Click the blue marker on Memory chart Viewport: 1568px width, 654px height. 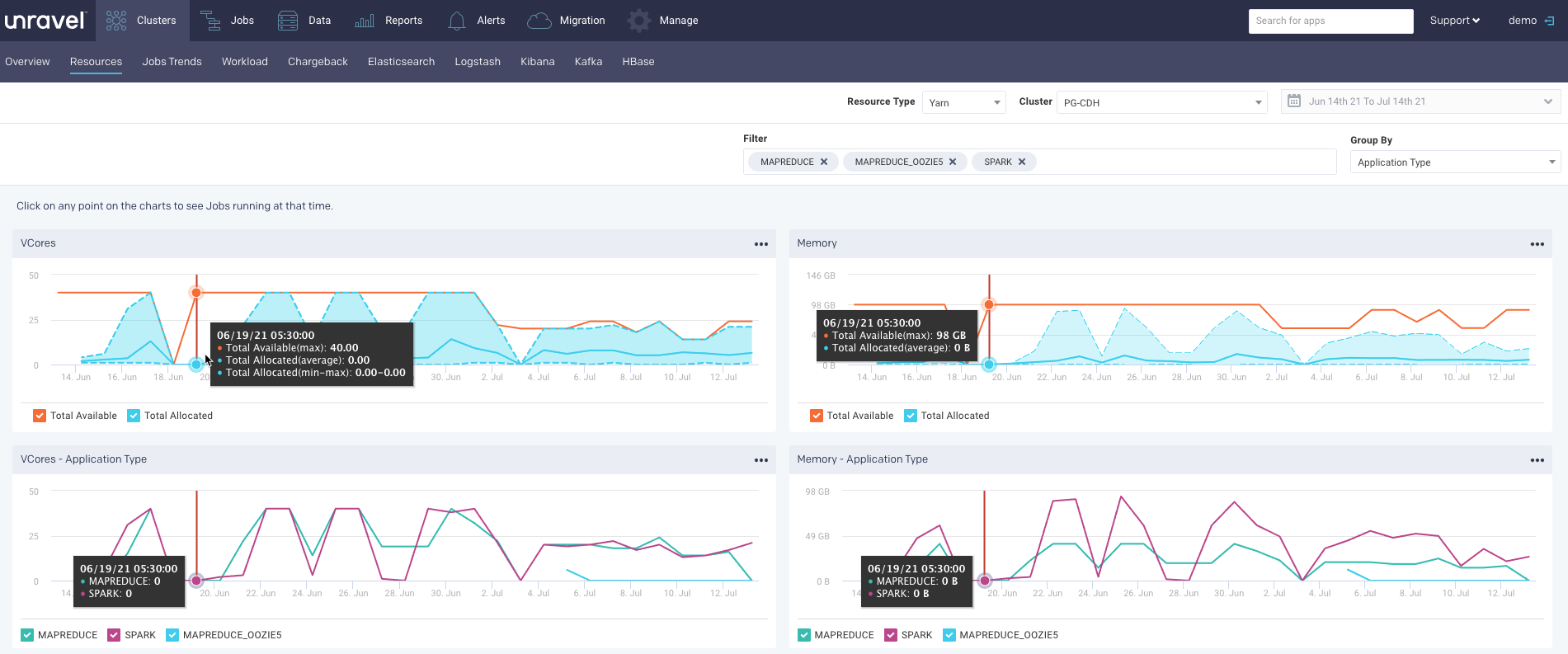(989, 364)
